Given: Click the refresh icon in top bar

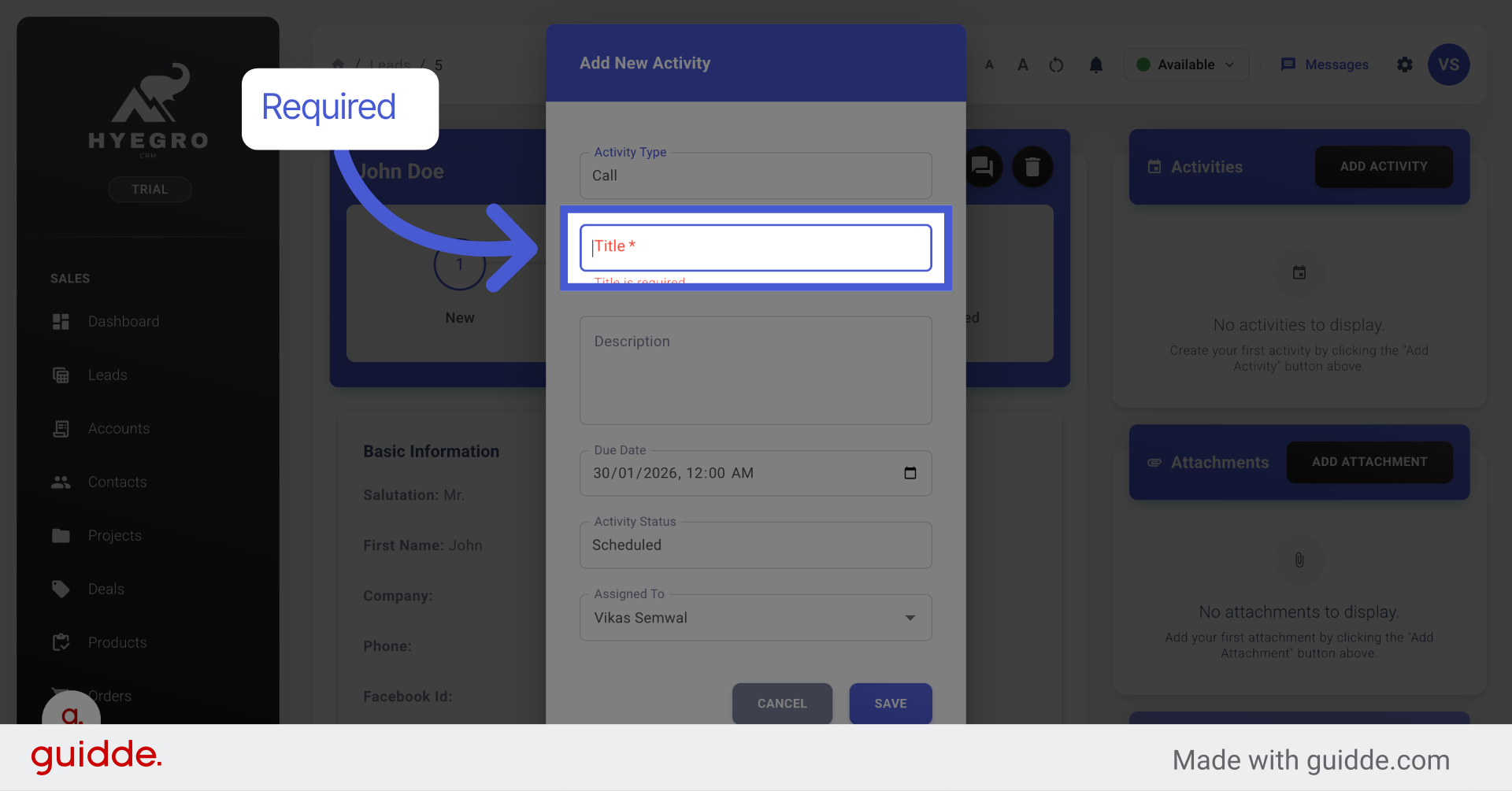Looking at the screenshot, I should point(1056,65).
